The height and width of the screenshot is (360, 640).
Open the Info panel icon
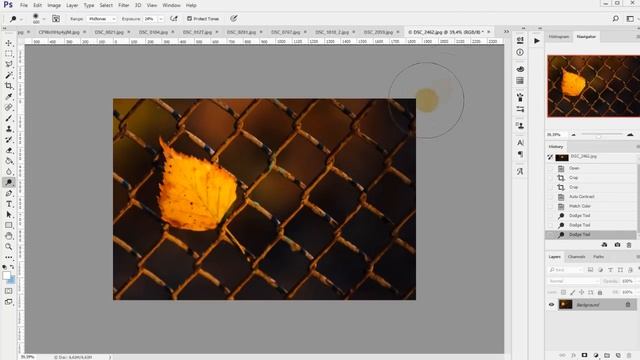coord(520,52)
